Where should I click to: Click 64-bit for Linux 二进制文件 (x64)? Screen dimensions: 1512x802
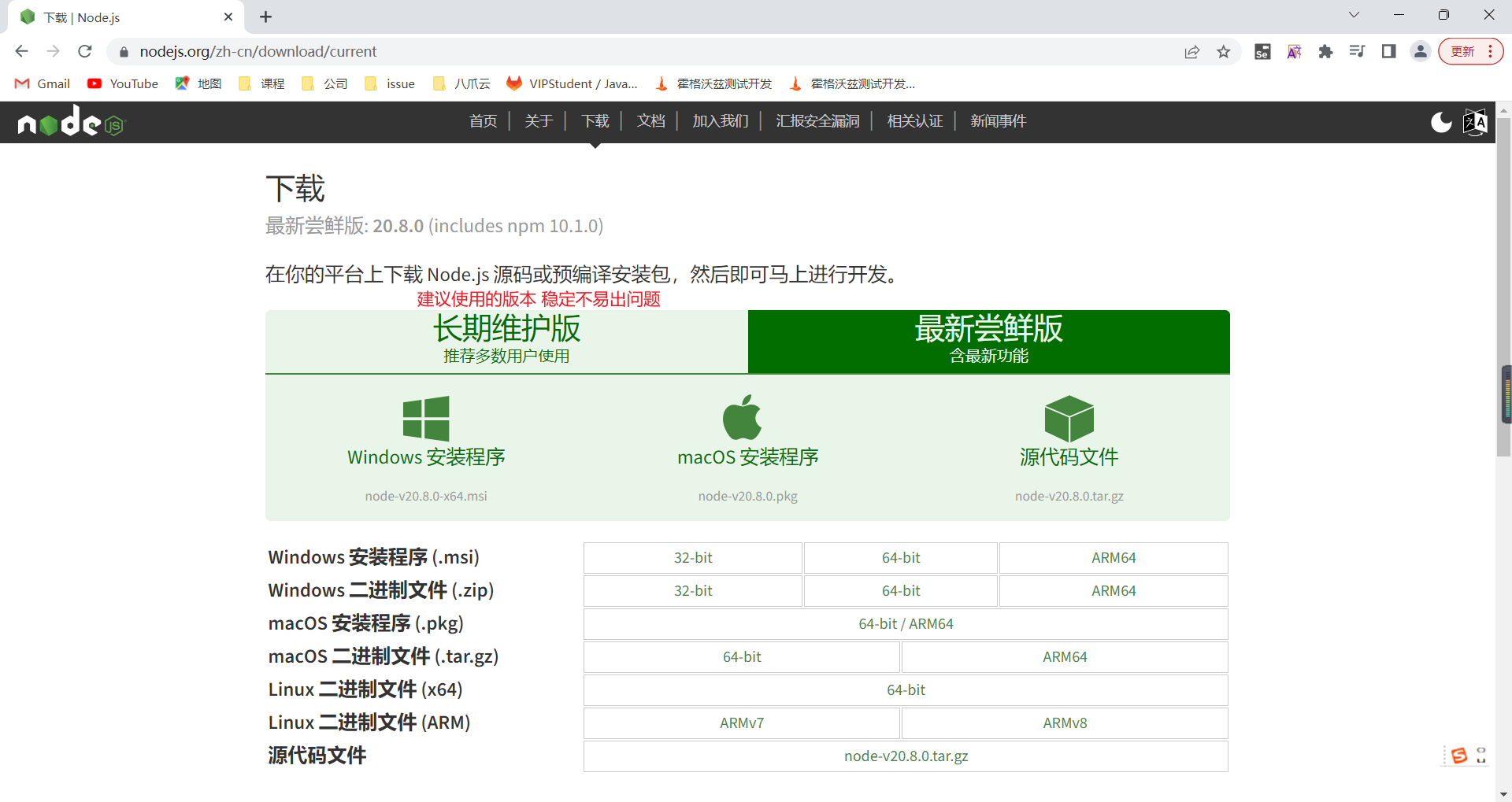coord(906,690)
